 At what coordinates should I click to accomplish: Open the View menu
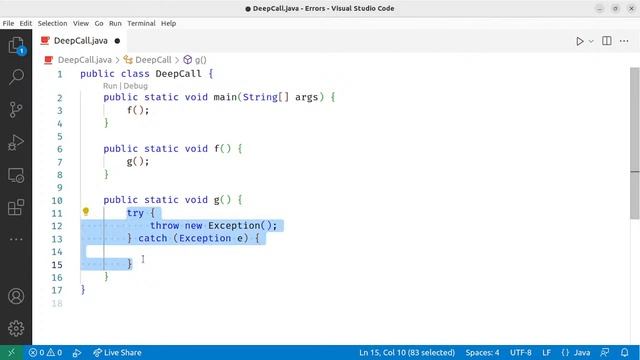tap(81, 23)
